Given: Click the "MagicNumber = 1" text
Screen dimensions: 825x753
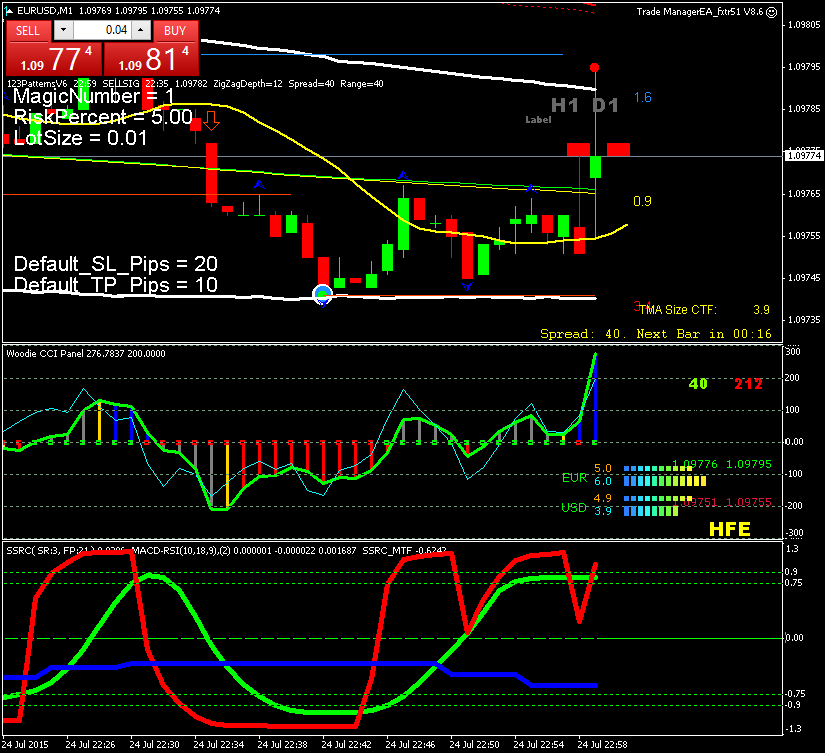Looking at the screenshot, I should click(x=93, y=96).
